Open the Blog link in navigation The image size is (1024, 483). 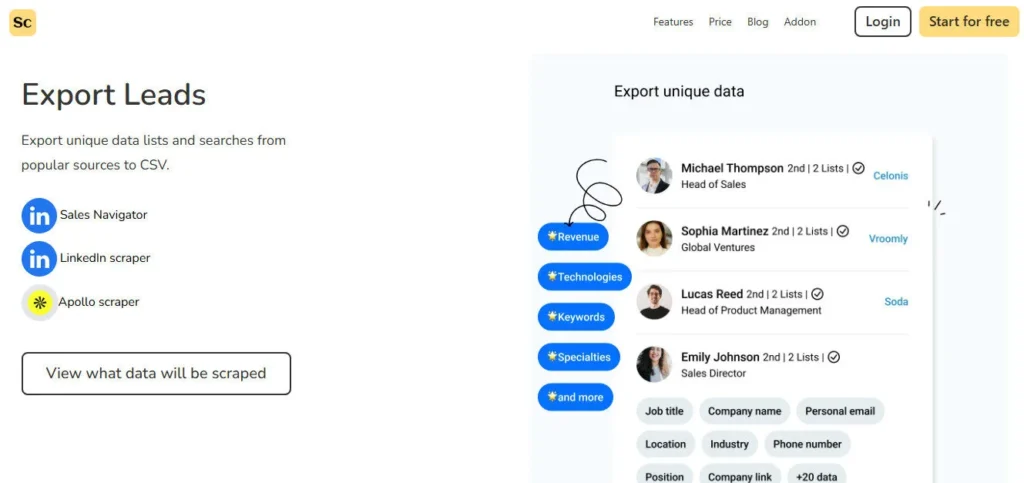758,22
